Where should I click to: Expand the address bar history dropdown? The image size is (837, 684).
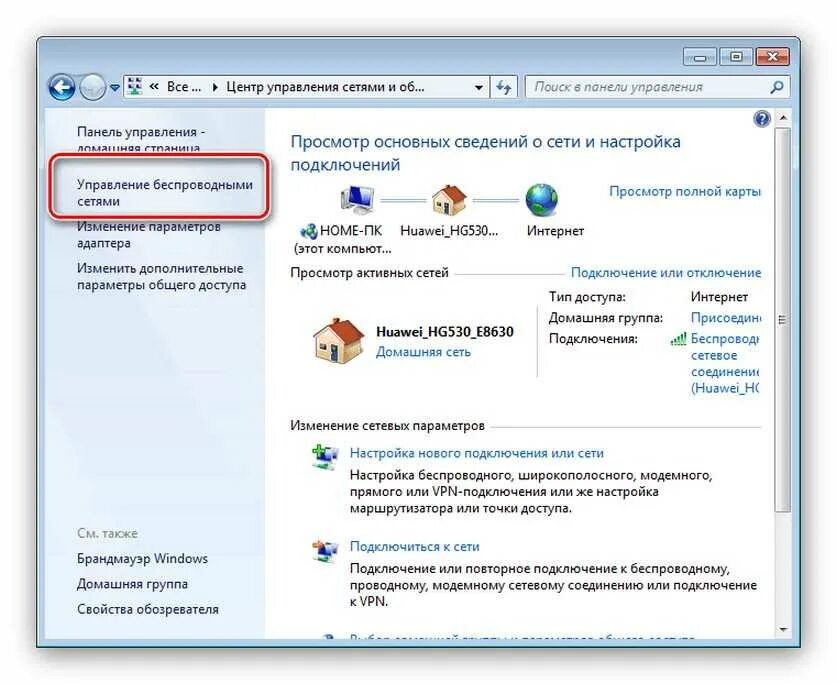click(479, 87)
